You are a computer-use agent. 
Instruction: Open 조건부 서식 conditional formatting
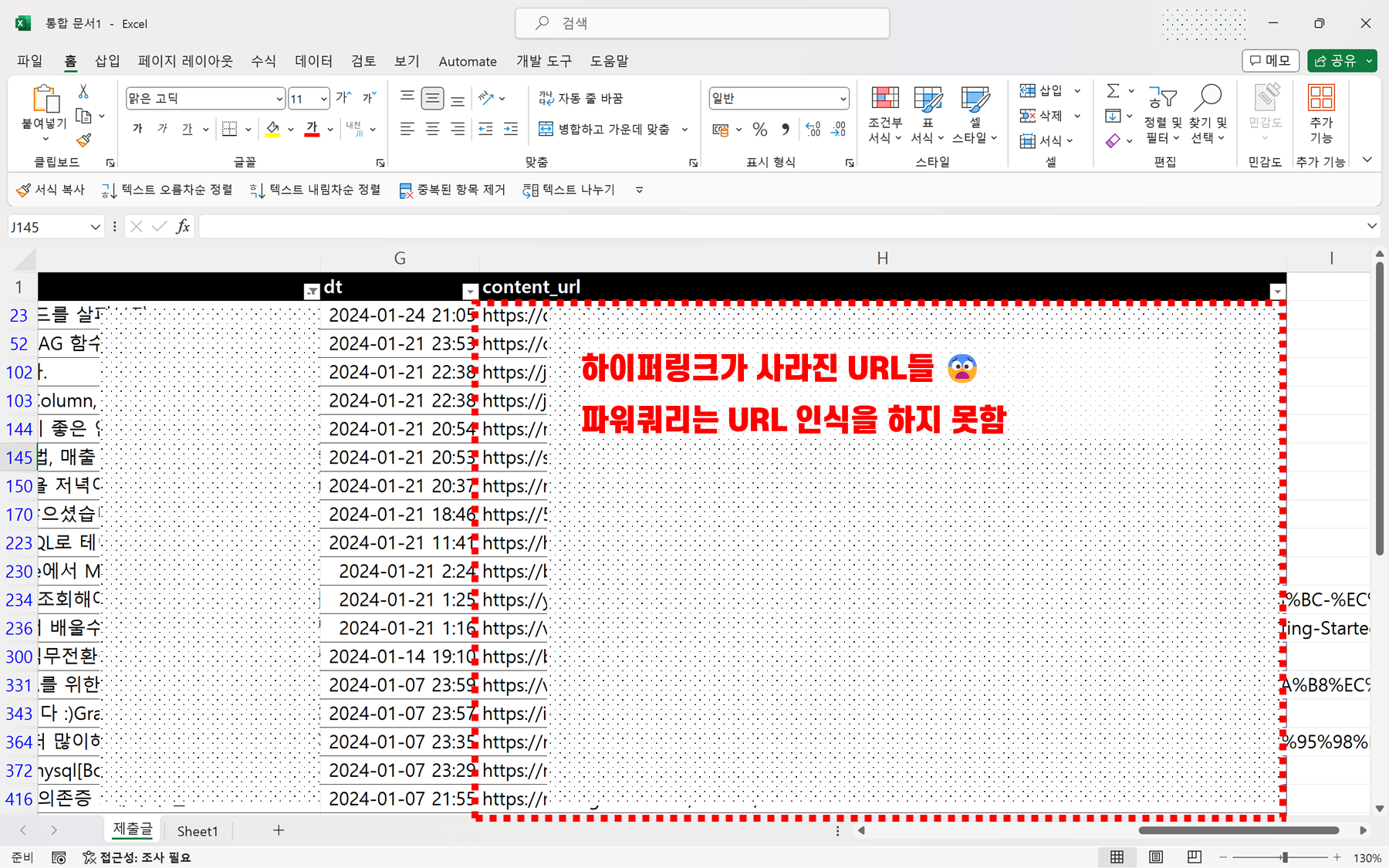click(885, 114)
